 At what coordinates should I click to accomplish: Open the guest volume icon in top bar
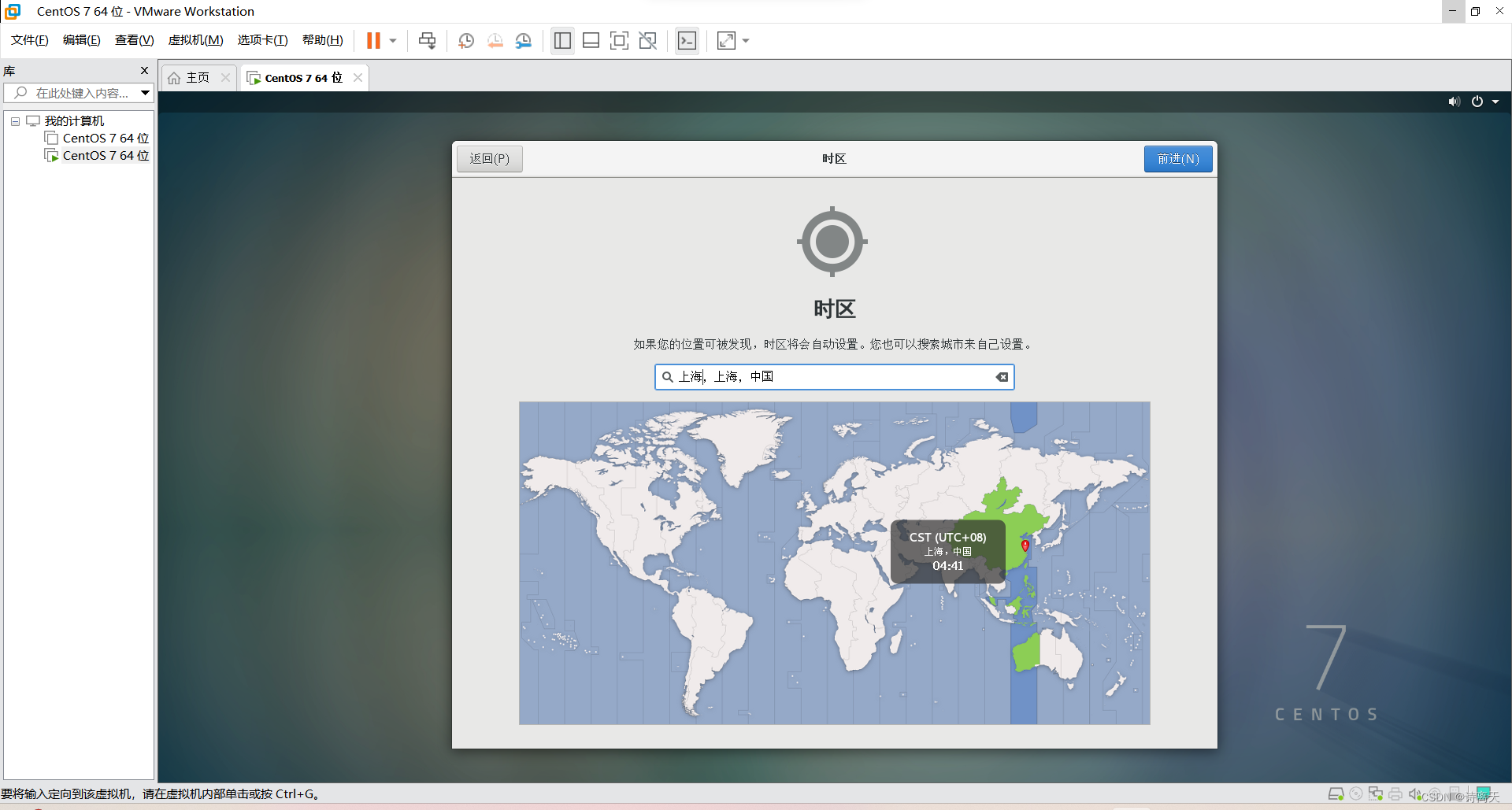(x=1454, y=102)
